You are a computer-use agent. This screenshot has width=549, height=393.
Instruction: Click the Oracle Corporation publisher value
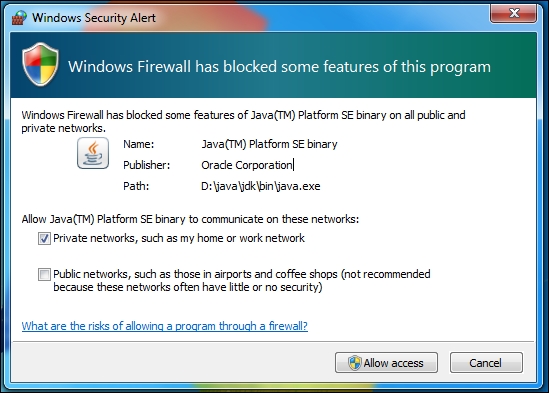[247, 165]
